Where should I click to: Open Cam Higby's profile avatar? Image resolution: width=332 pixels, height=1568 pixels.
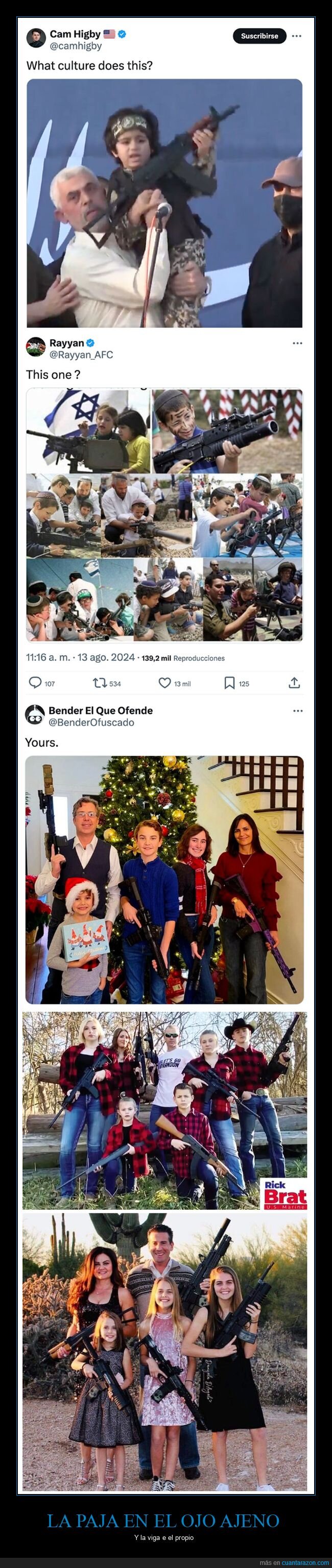pyautogui.click(x=37, y=38)
